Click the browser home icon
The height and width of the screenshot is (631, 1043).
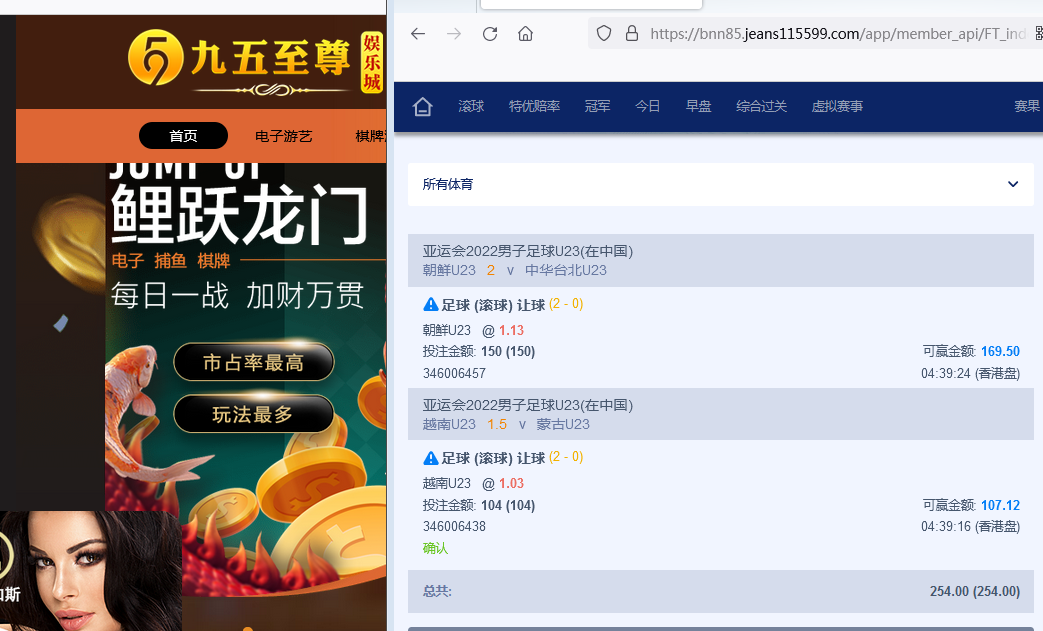[x=525, y=34]
